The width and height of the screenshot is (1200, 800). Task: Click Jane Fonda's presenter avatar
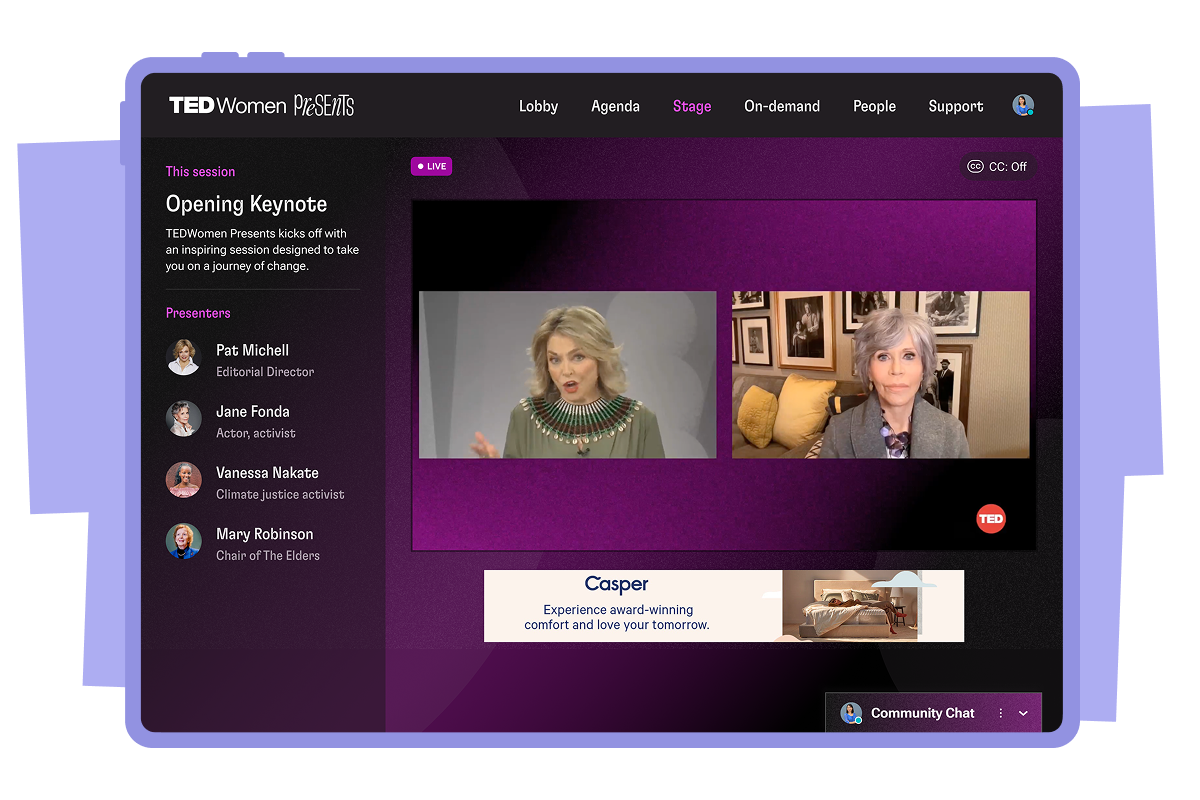click(184, 419)
